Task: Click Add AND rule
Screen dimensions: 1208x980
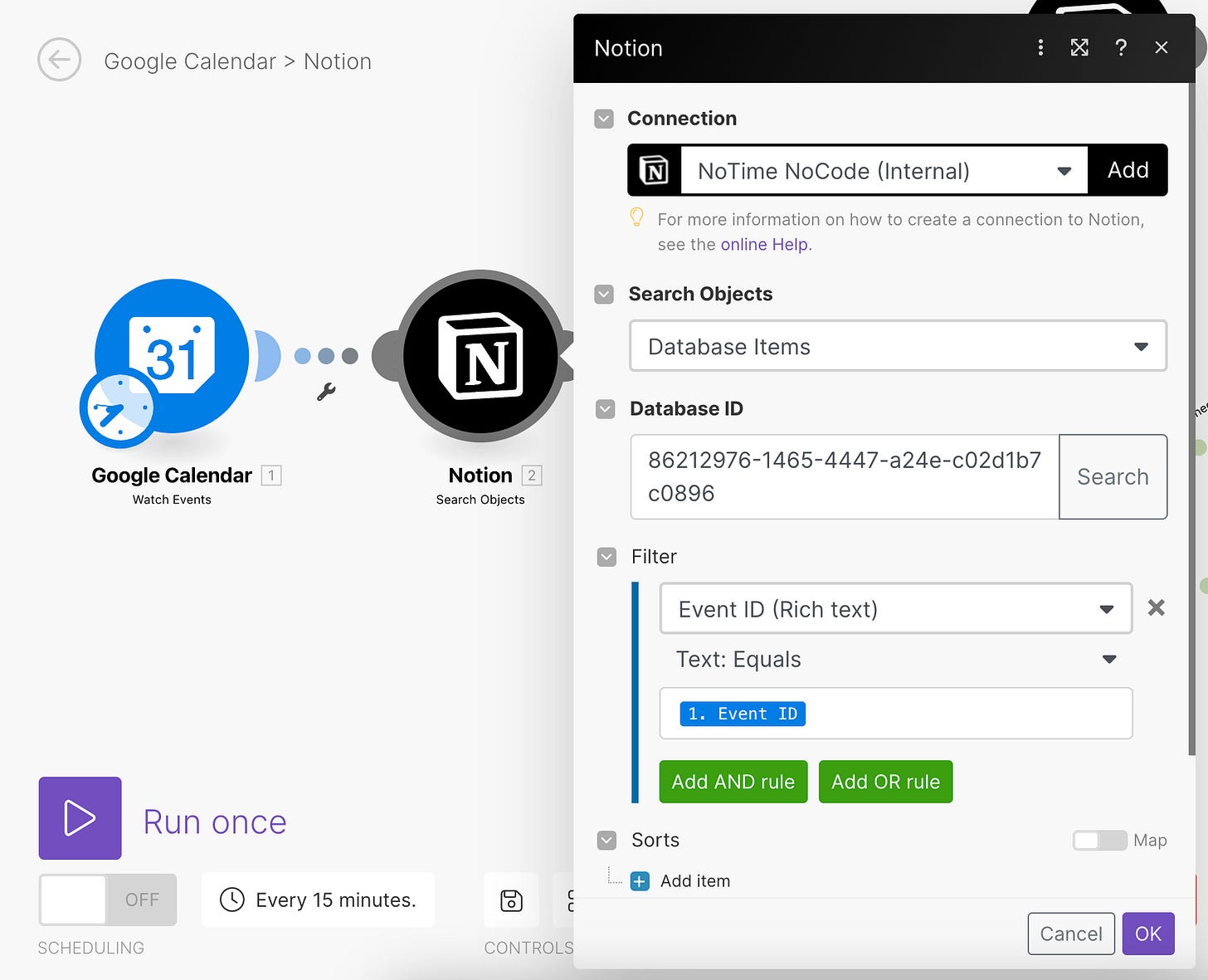Action: click(x=733, y=782)
